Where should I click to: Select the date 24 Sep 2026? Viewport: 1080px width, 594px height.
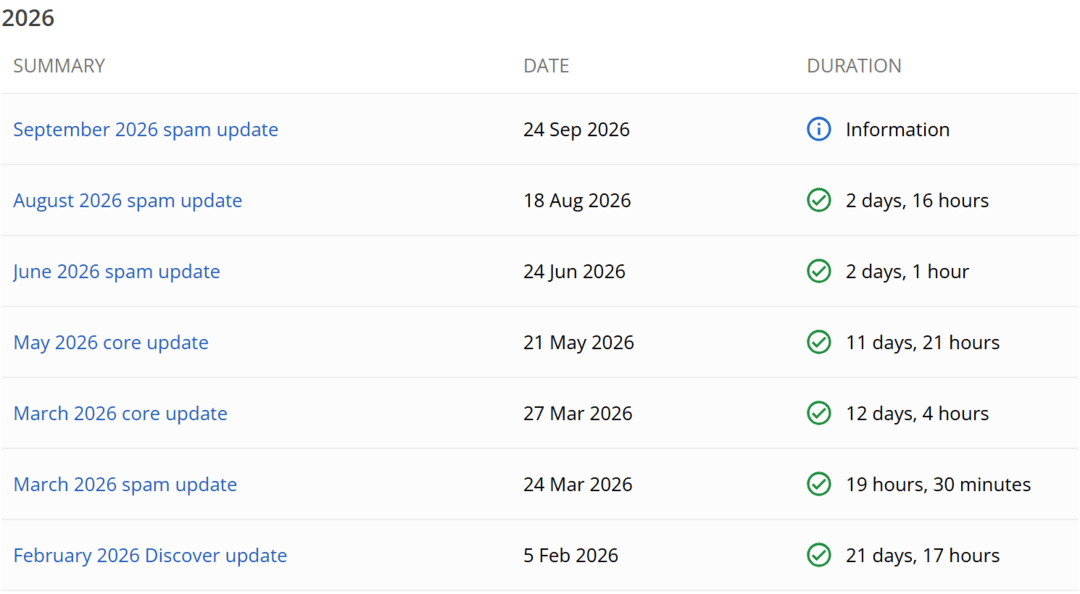pyautogui.click(x=577, y=130)
